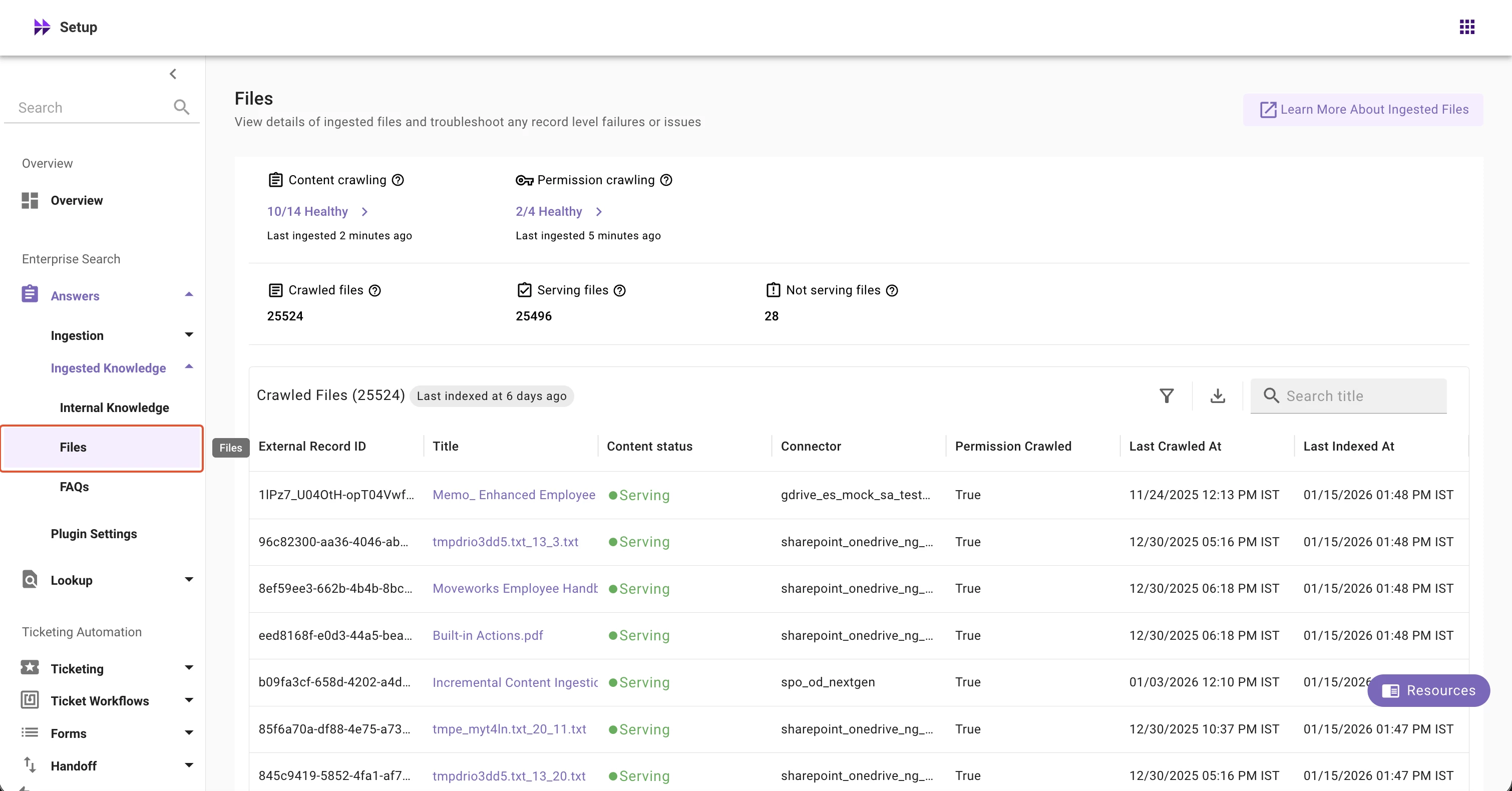Expand the Lookup dropdown arrow
Screen dimensions: 1512x791
coord(189,580)
